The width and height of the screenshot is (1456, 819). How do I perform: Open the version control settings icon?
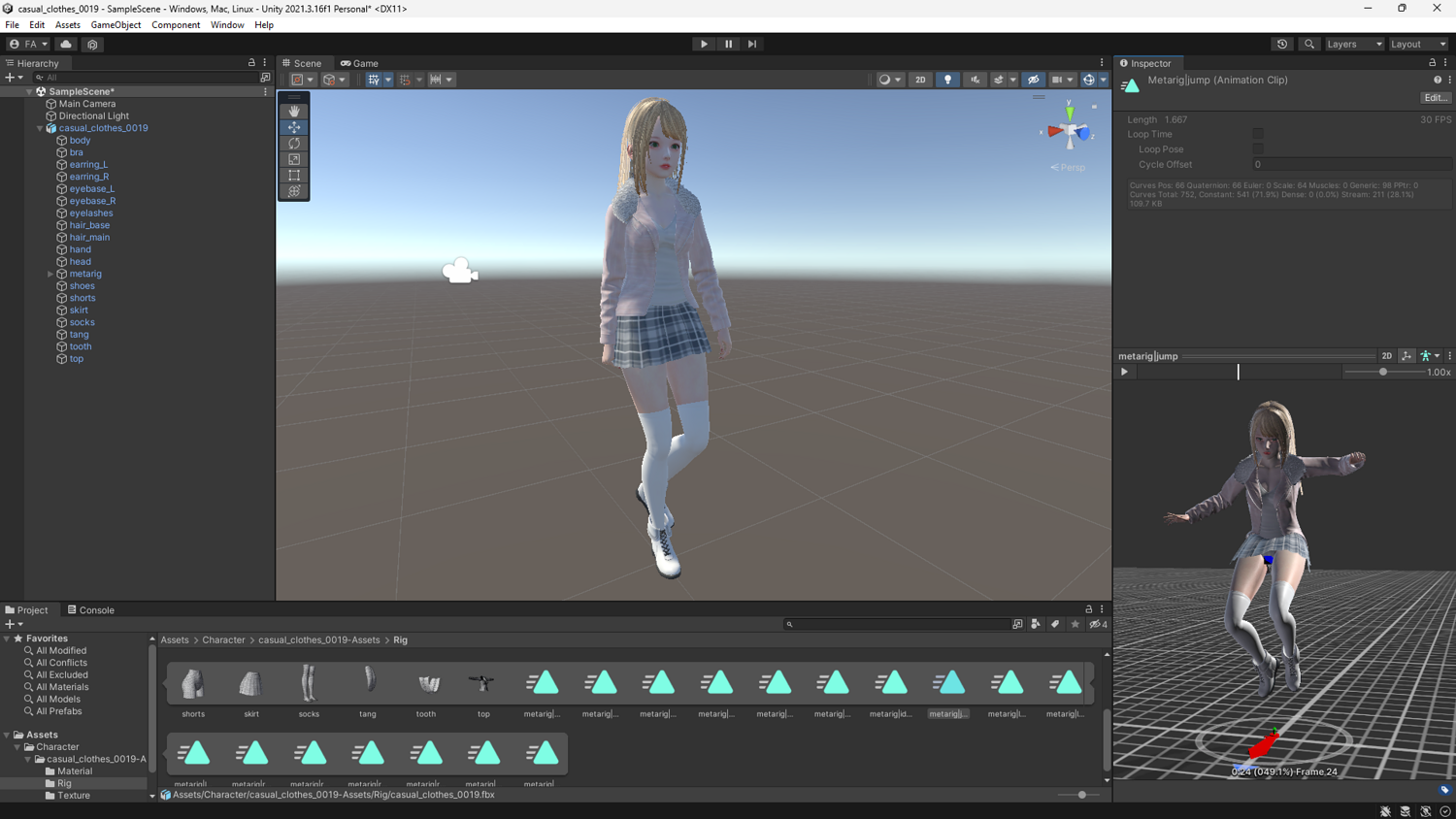click(92, 44)
